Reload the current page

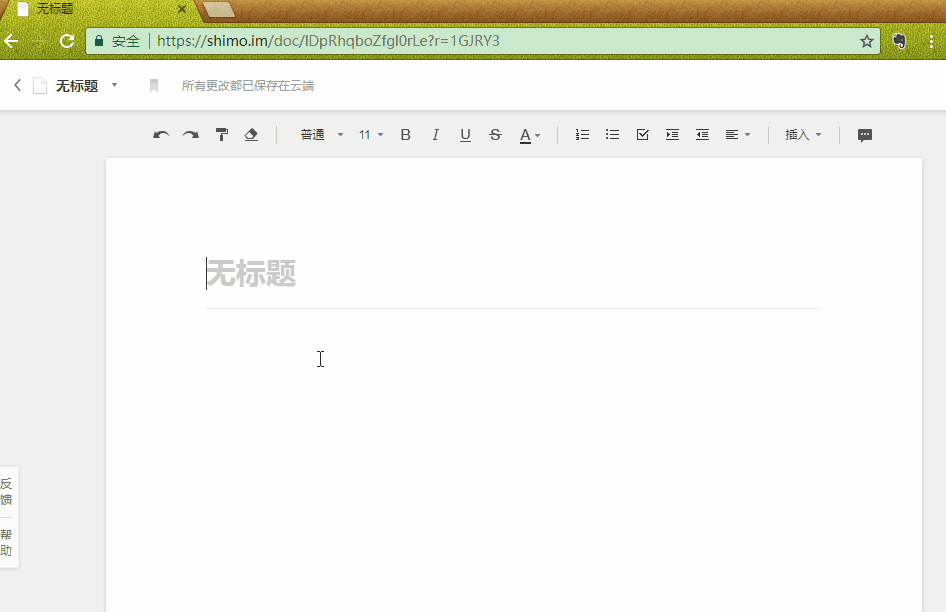click(x=67, y=41)
